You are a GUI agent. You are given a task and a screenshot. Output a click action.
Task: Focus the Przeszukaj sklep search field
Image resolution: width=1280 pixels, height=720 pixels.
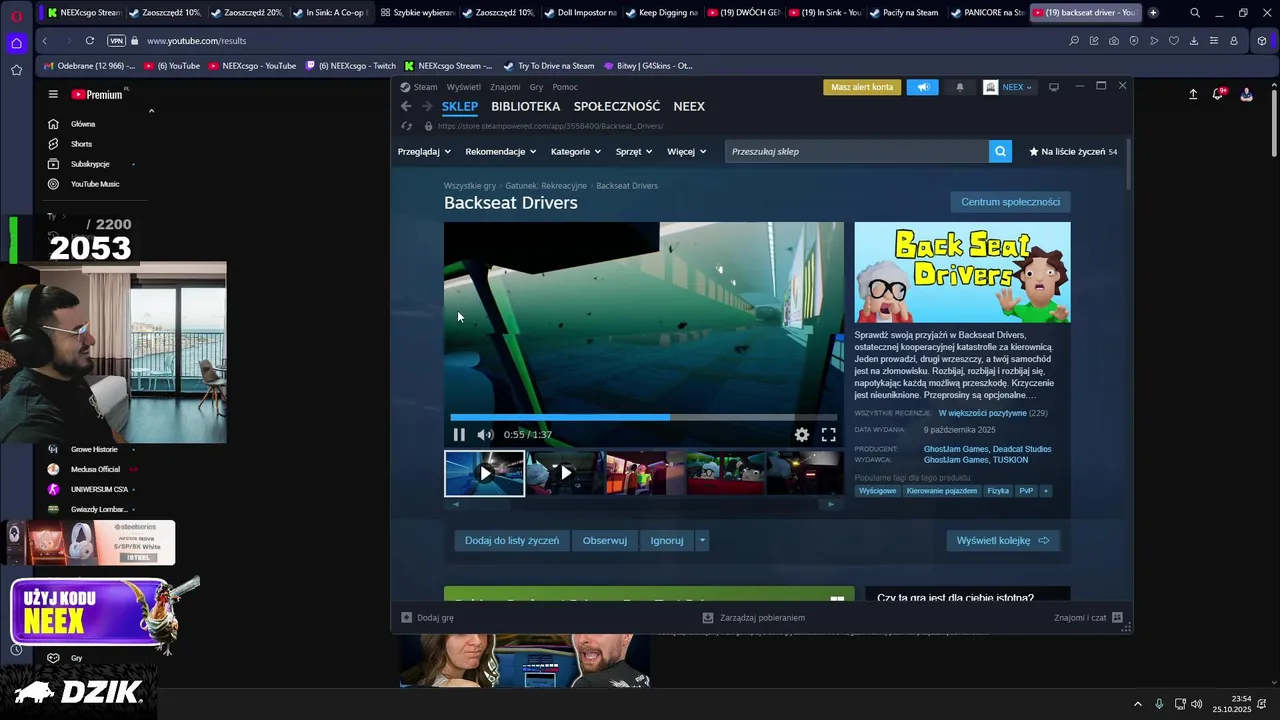pyautogui.click(x=856, y=151)
